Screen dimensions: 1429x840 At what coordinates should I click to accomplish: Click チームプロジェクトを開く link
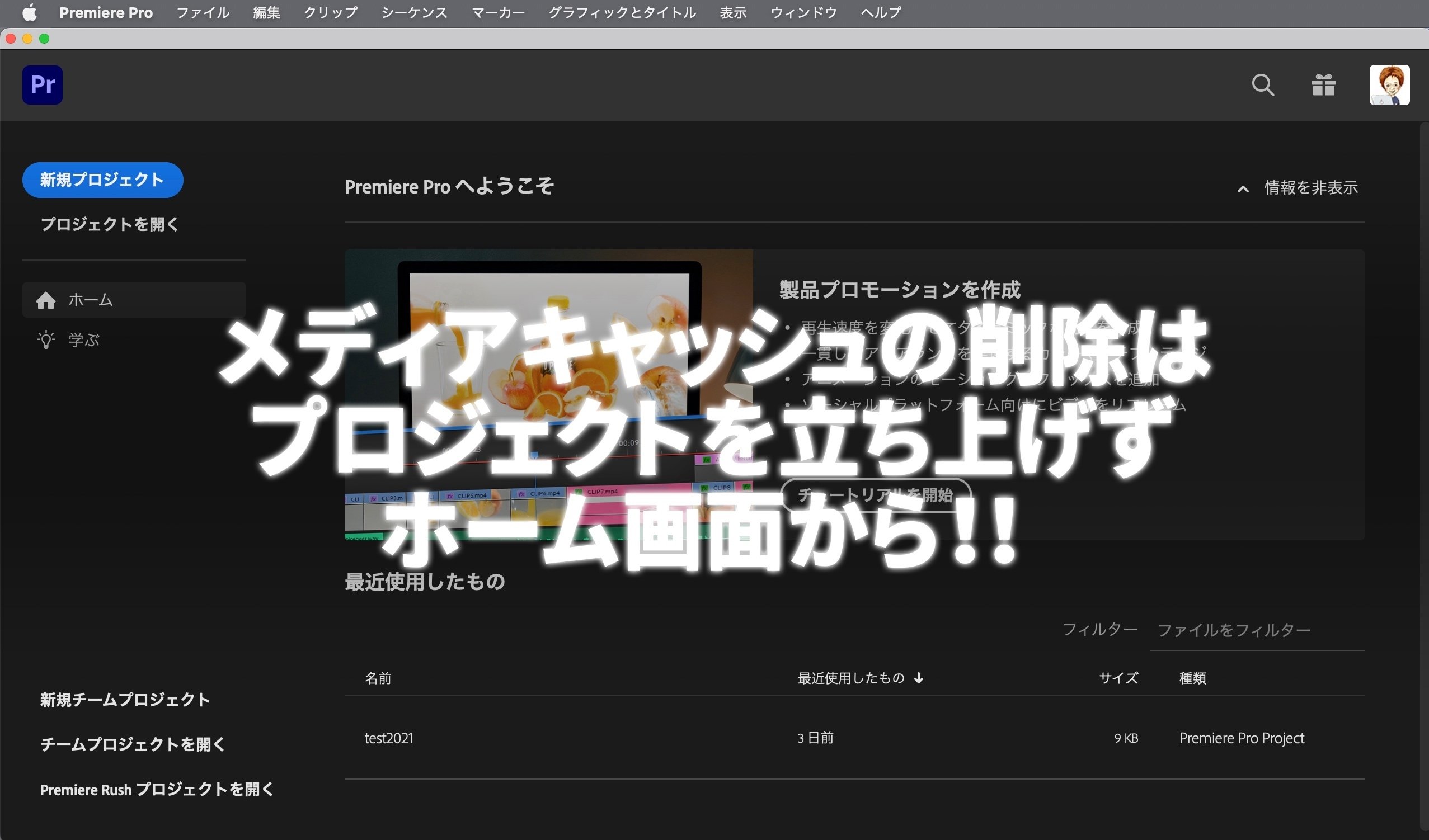click(133, 744)
